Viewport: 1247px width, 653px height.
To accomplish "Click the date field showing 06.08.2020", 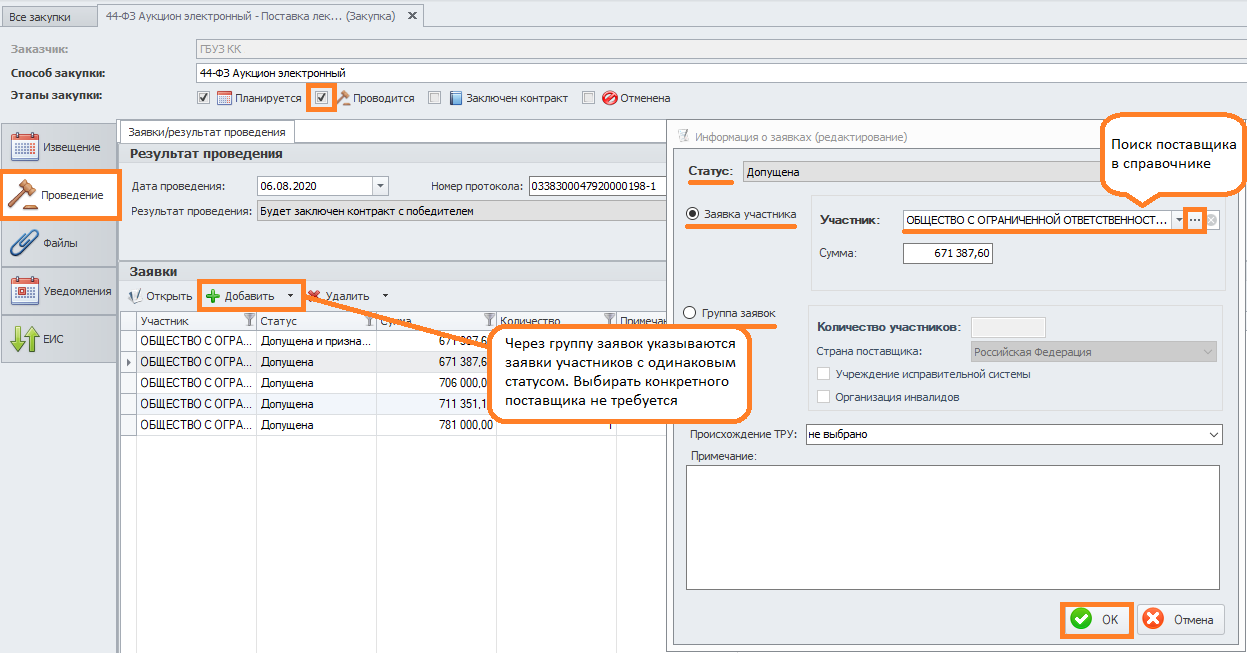I will click(x=314, y=186).
